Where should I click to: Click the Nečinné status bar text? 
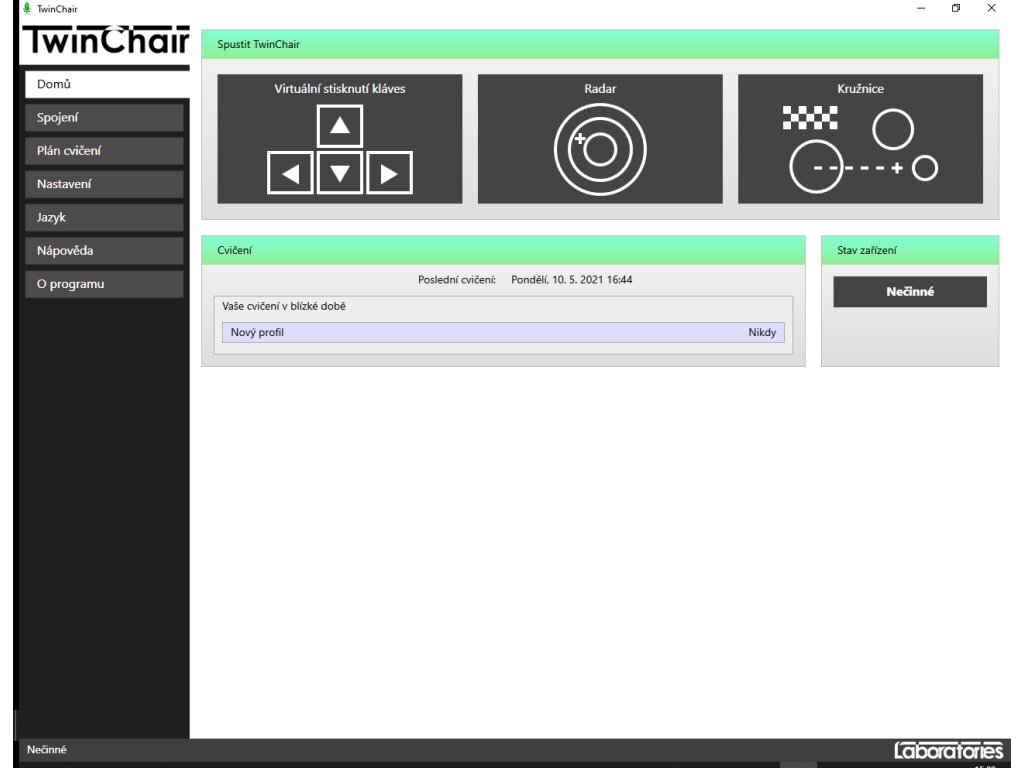[x=46, y=750]
